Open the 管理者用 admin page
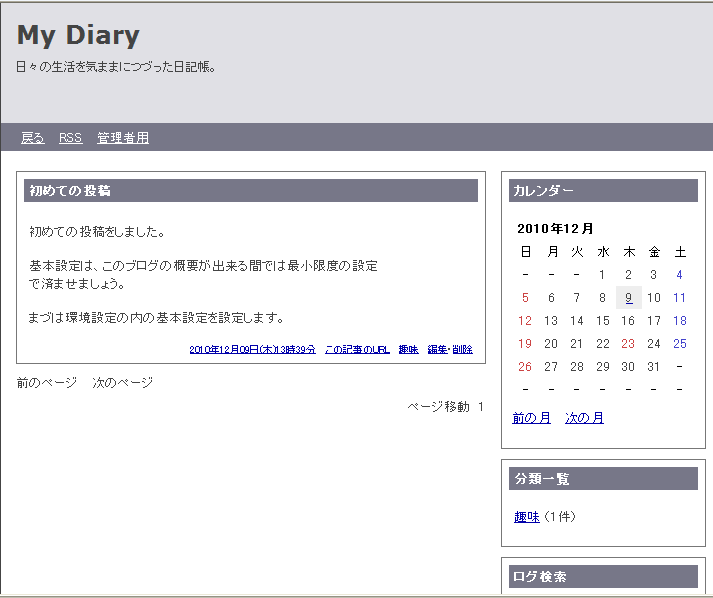 point(123,138)
